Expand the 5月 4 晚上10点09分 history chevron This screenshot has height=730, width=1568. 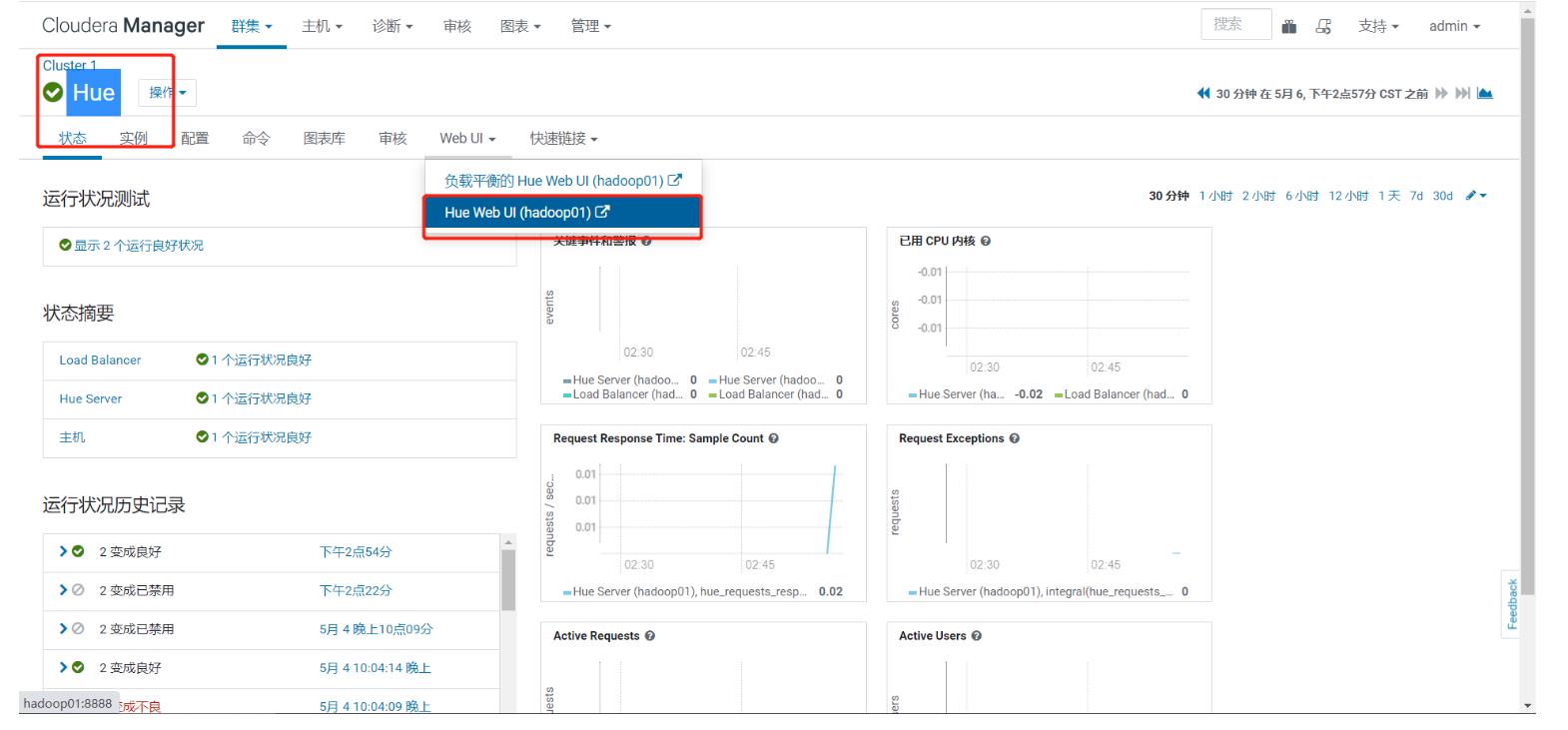(x=63, y=629)
